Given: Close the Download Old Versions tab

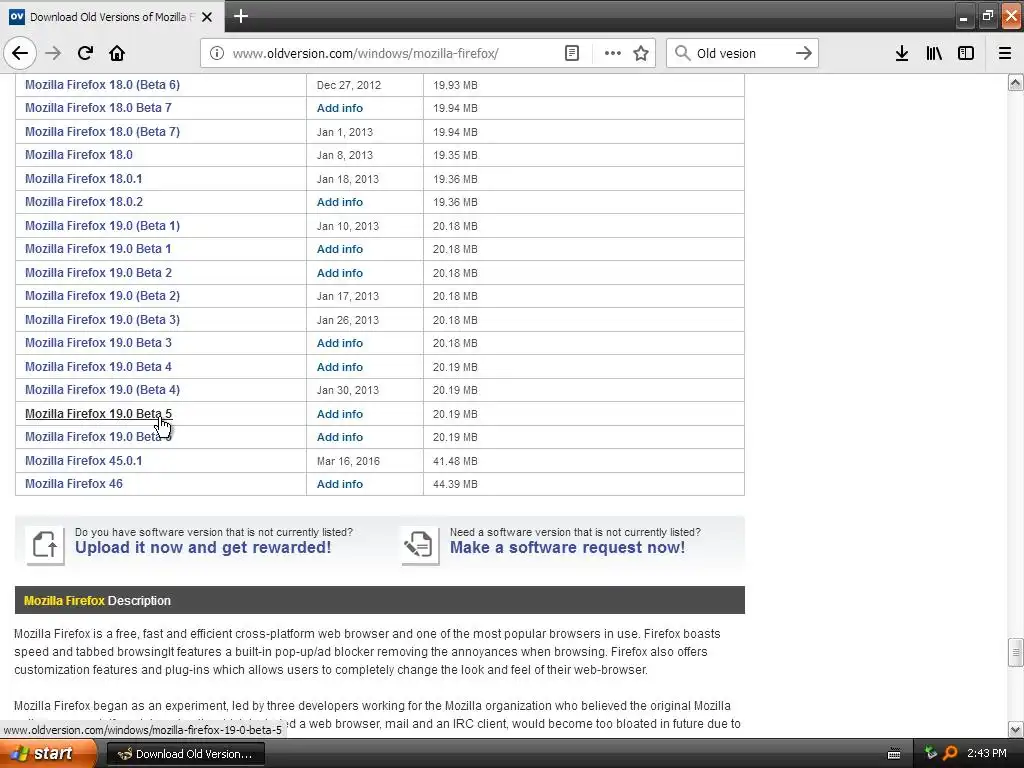Looking at the screenshot, I should (207, 17).
